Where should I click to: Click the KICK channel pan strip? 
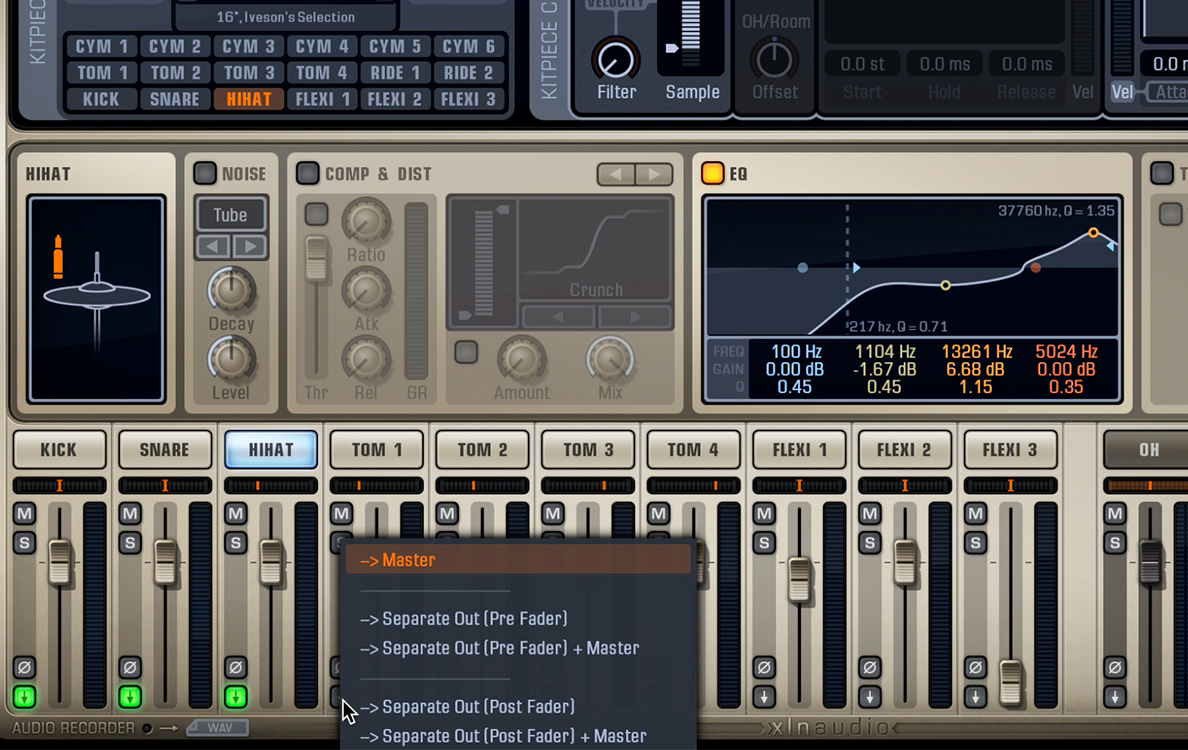click(59, 486)
